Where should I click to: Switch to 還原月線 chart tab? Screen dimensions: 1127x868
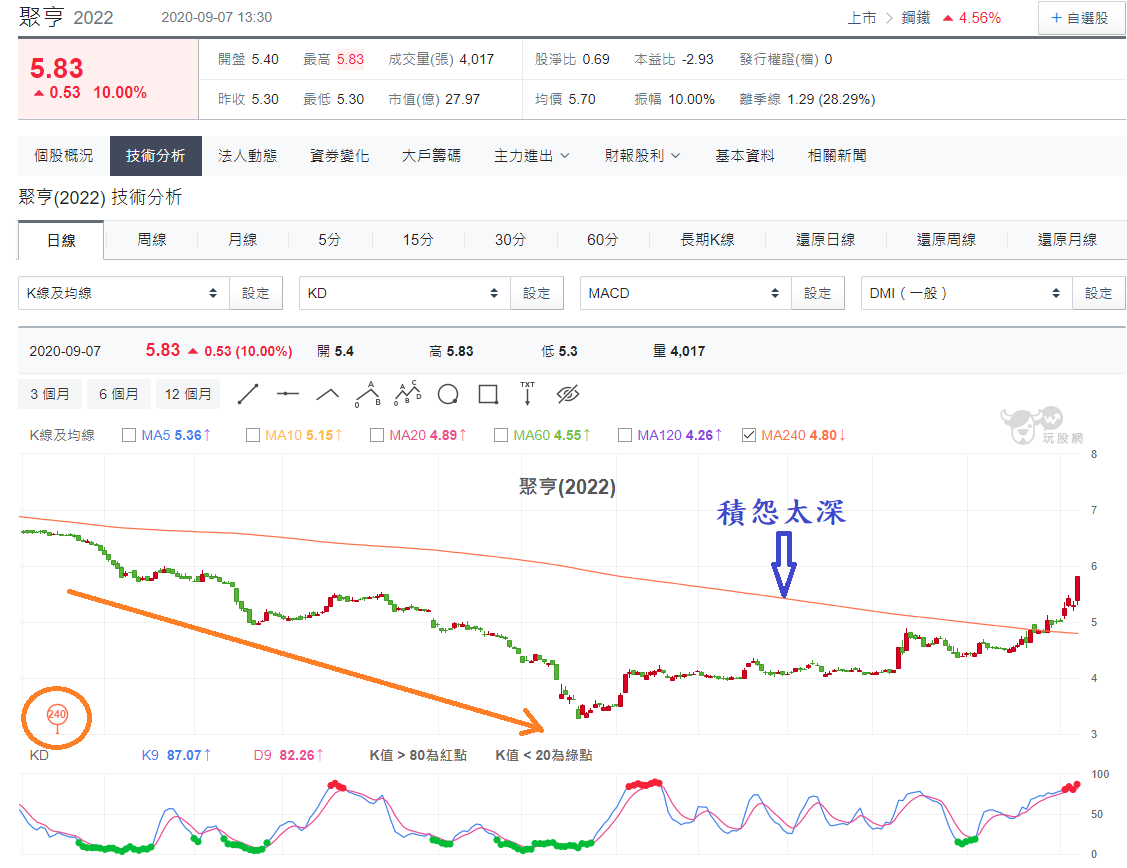[1067, 239]
